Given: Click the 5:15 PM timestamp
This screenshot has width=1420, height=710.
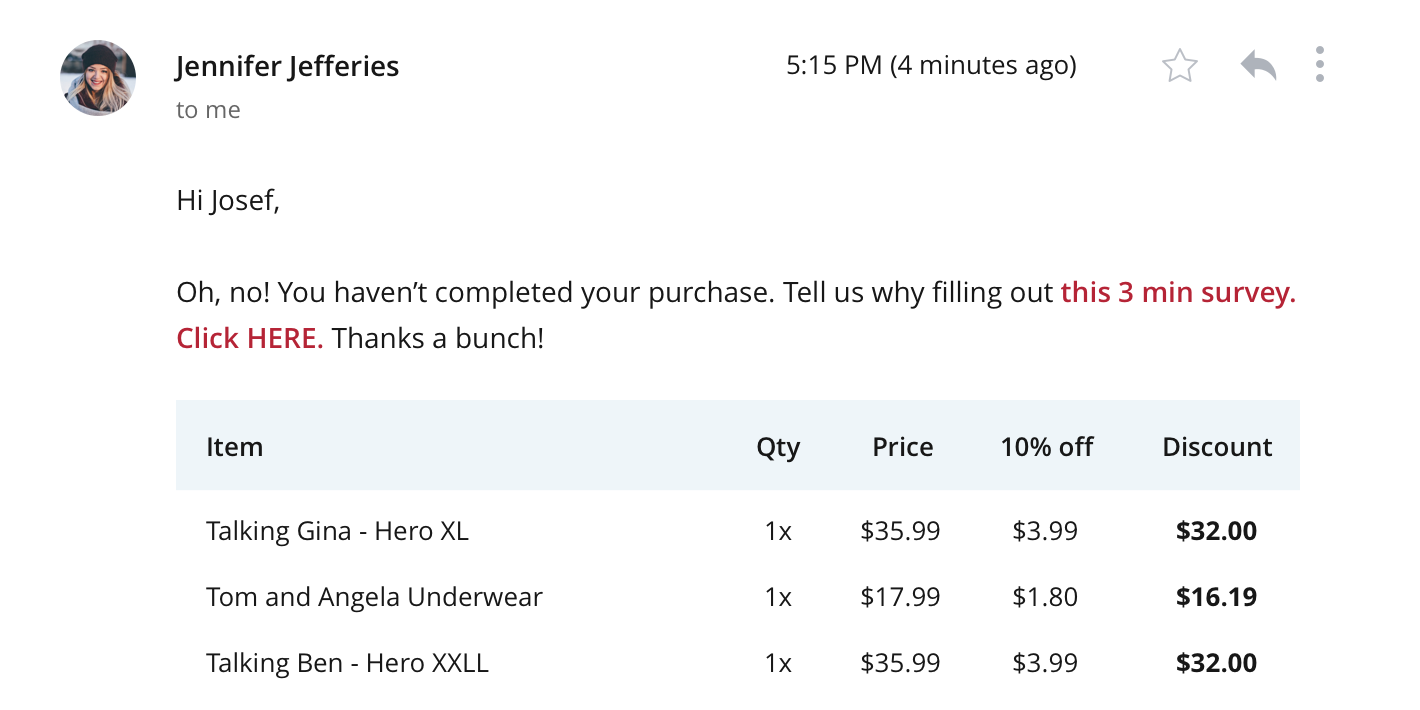Looking at the screenshot, I should pyautogui.click(x=931, y=66).
